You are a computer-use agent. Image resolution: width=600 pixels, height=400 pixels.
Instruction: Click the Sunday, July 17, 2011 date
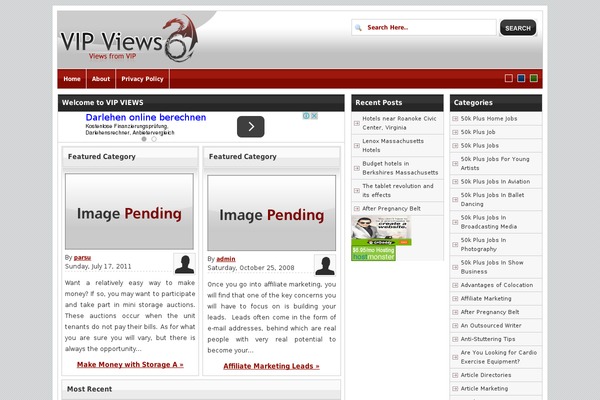[98, 266]
